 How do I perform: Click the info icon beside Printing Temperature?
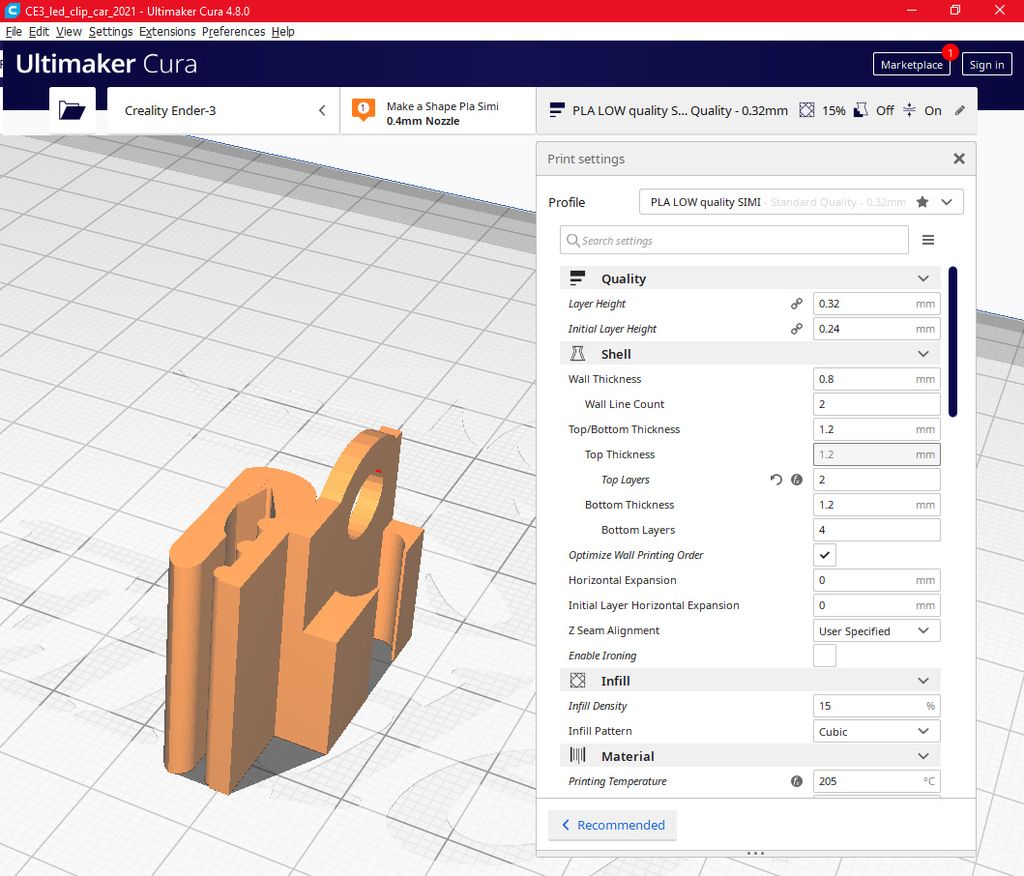796,781
